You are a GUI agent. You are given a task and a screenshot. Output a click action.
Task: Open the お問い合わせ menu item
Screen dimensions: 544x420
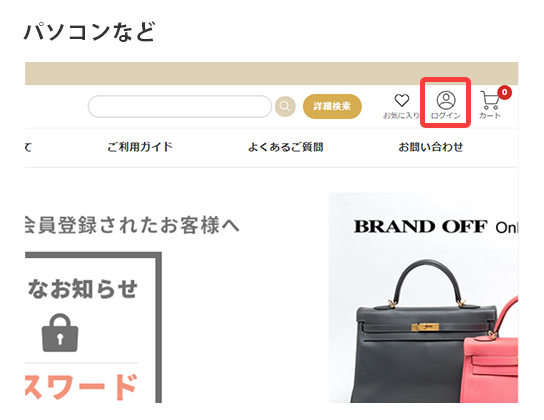click(430, 147)
